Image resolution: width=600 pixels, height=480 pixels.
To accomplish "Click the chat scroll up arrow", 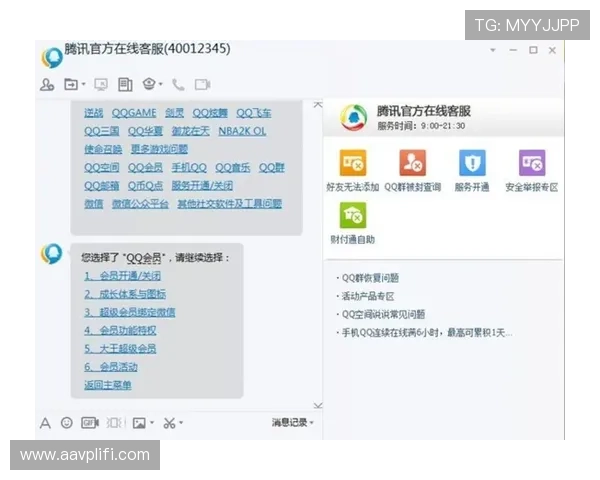I will pyautogui.click(x=318, y=104).
